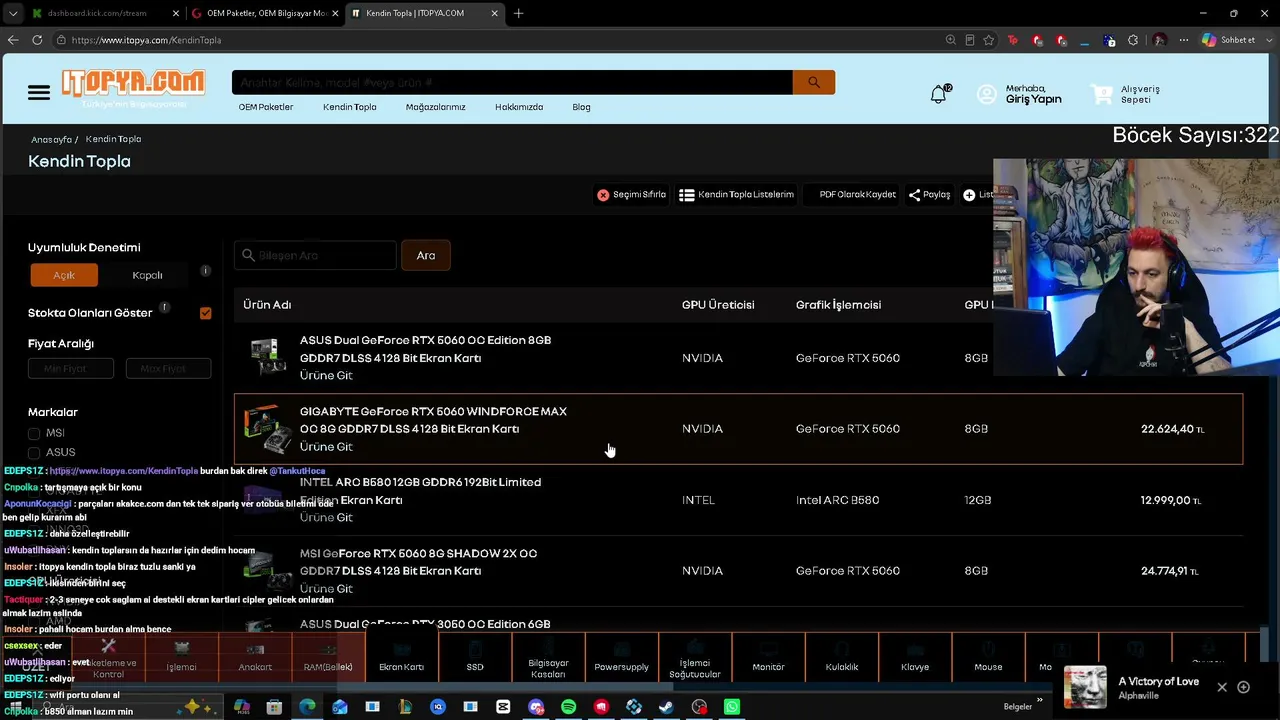The width and height of the screenshot is (1280, 720).
Task: Click the main site search box
Action: pos(512,83)
